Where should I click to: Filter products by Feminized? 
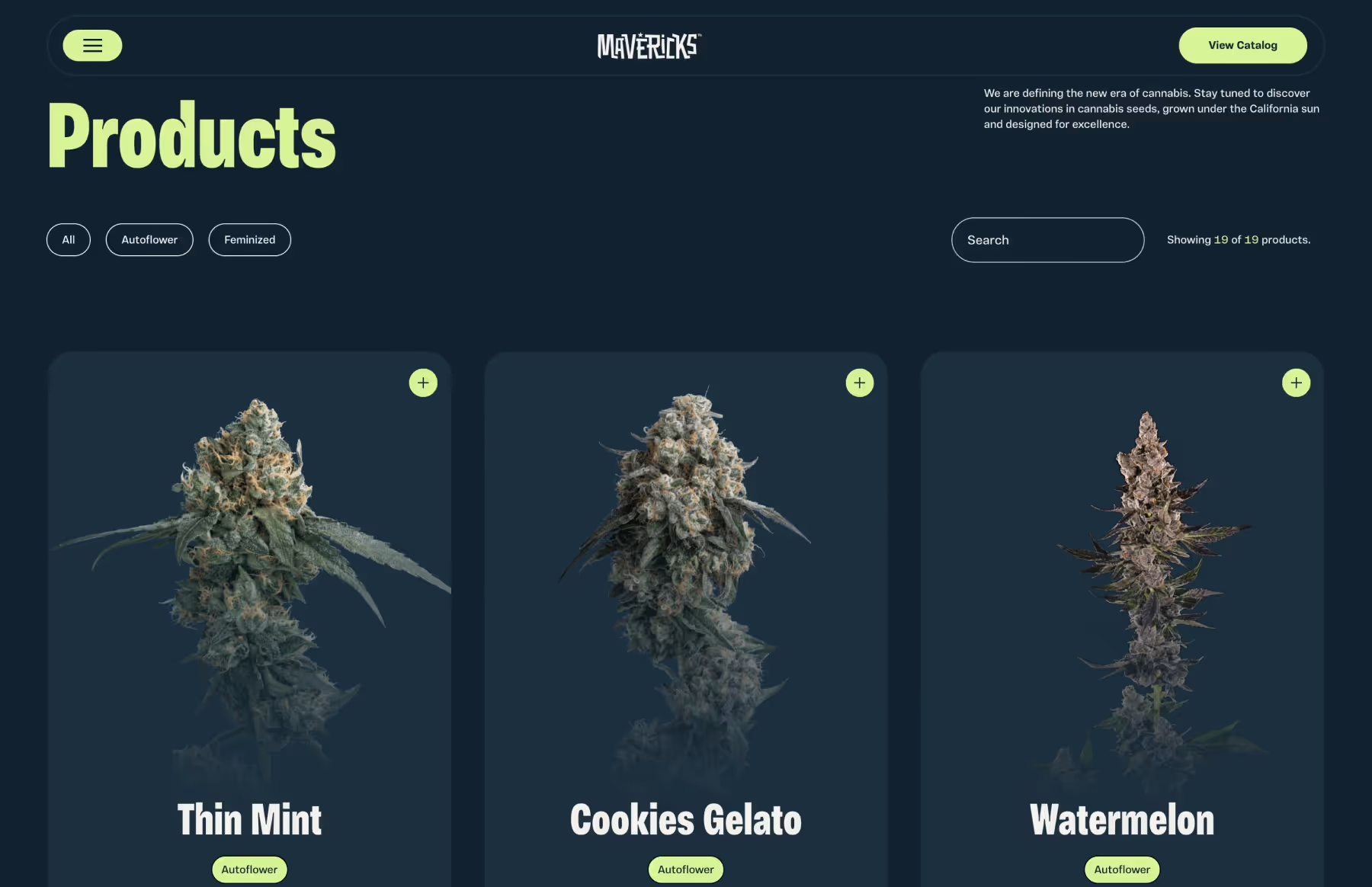click(x=250, y=240)
